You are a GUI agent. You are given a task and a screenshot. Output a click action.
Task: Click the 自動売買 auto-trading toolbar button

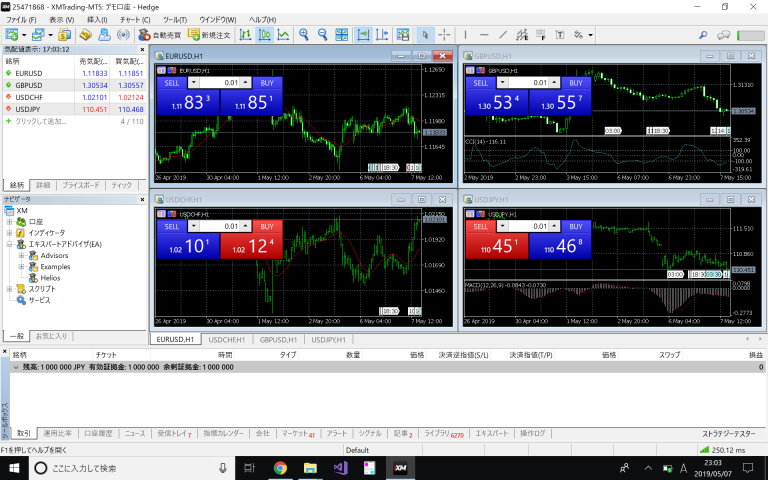[159, 35]
